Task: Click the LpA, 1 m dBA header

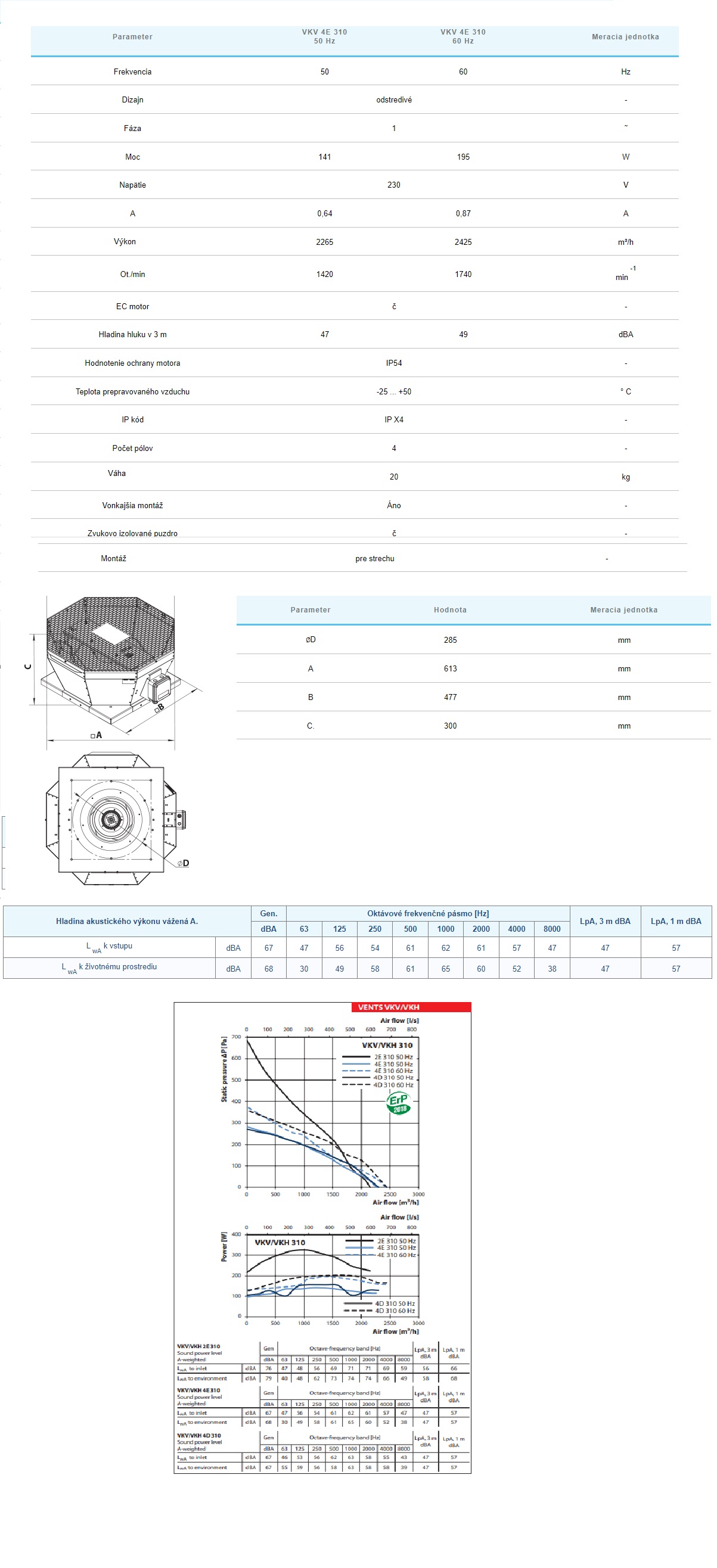Action: (x=675, y=921)
